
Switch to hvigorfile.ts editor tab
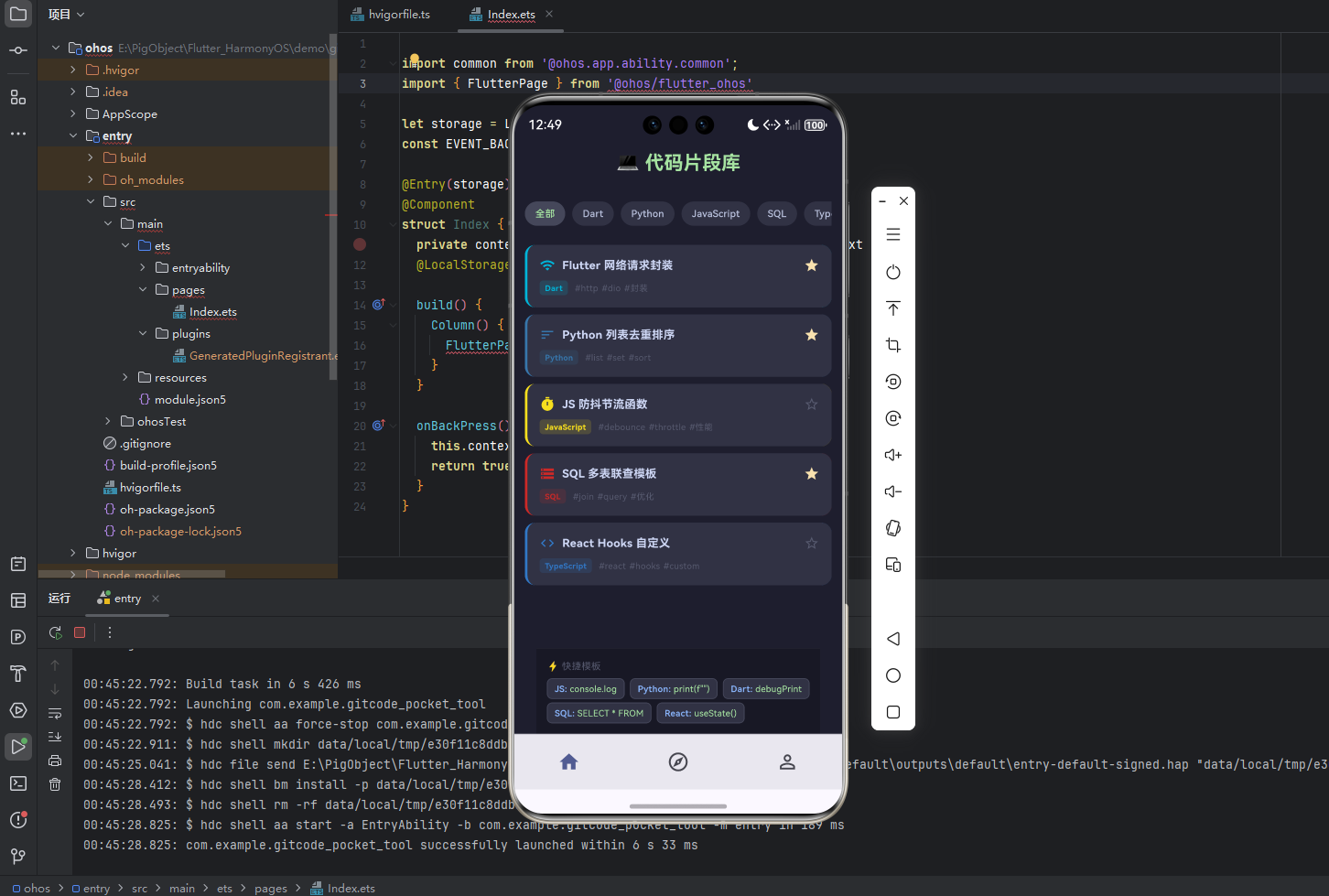[390, 14]
